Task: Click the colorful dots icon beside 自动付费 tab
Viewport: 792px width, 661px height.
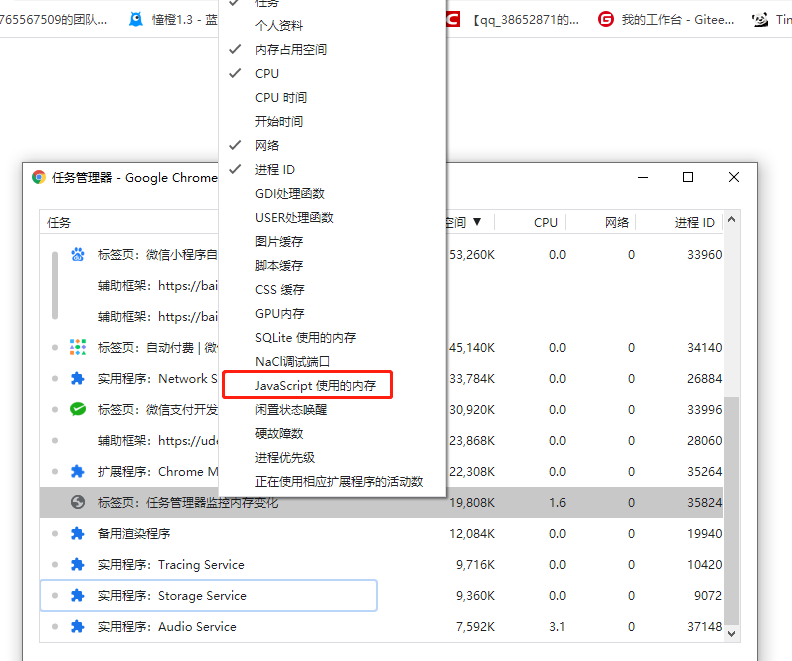Action: [78, 347]
